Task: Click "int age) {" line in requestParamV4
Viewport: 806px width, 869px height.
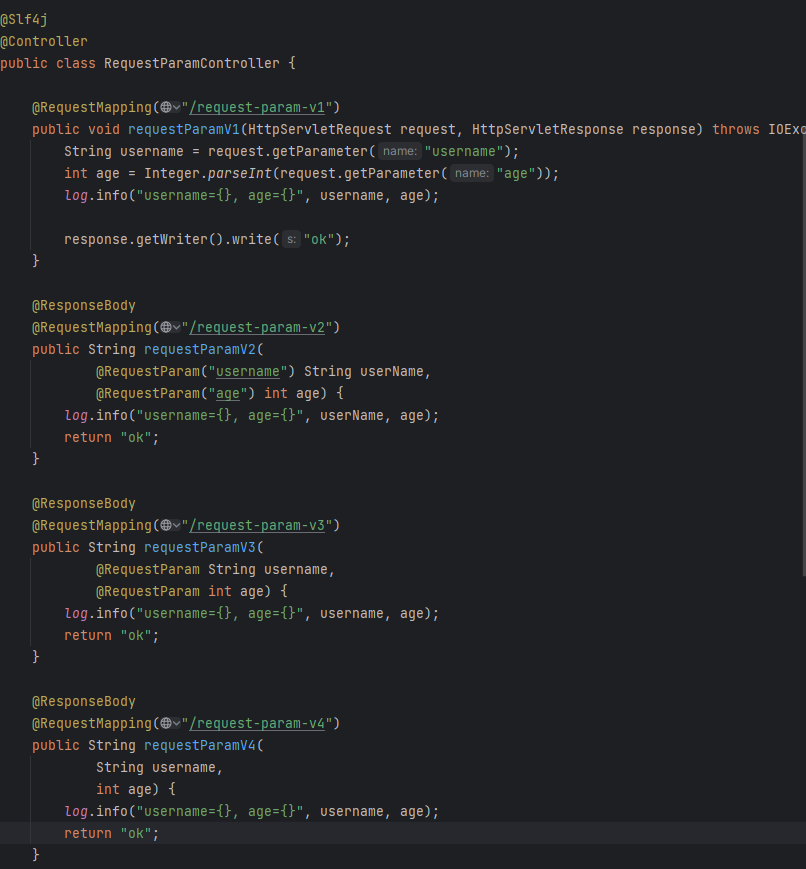Action: (x=136, y=789)
